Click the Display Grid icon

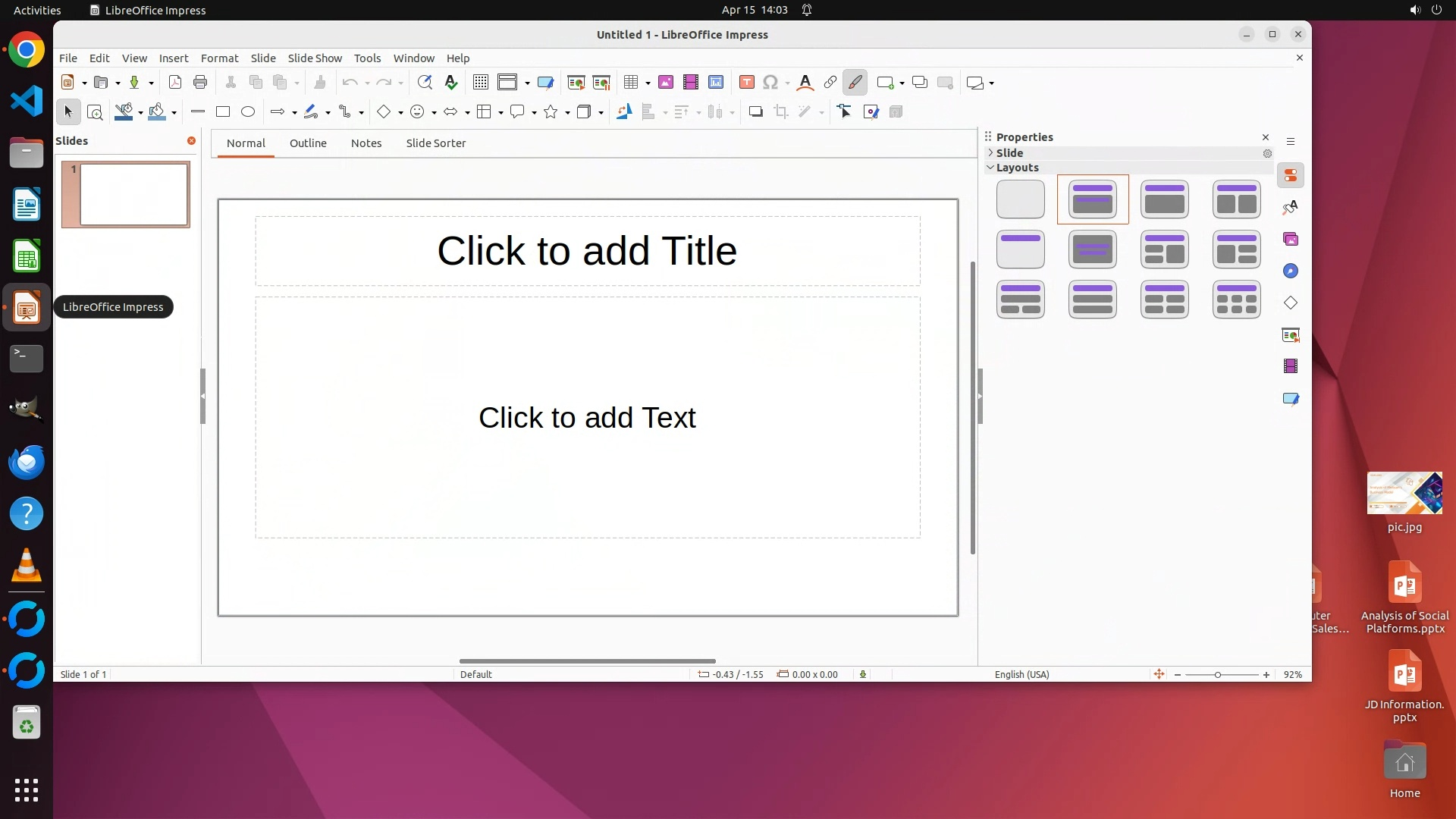tap(481, 83)
